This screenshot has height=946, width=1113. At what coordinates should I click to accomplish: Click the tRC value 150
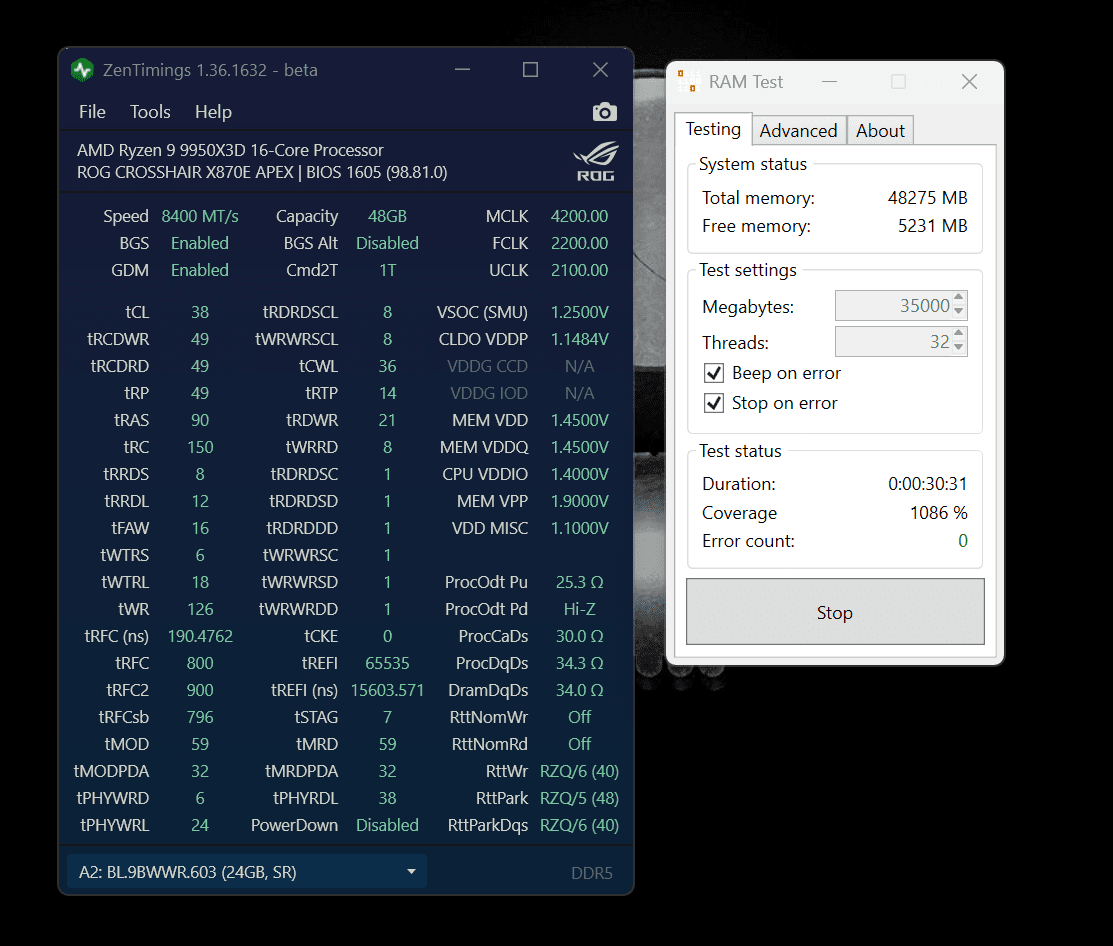[200, 447]
